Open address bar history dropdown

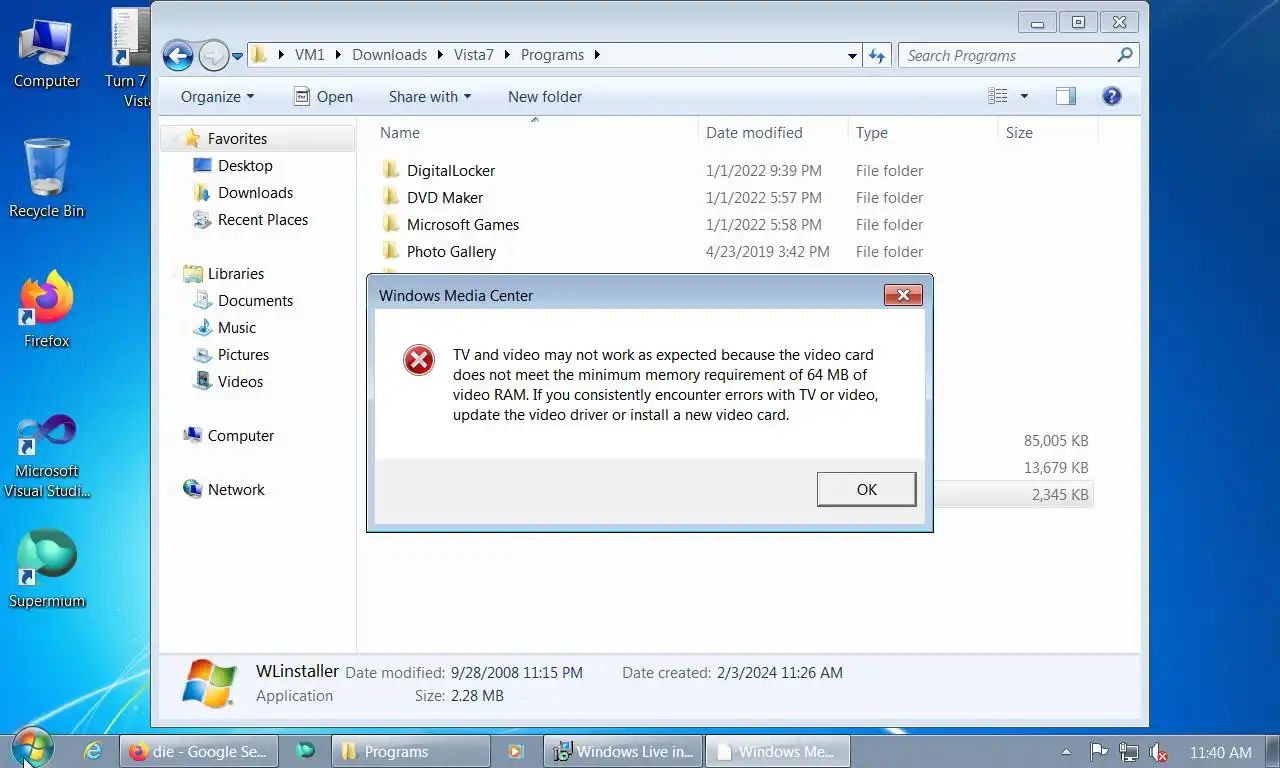852,56
